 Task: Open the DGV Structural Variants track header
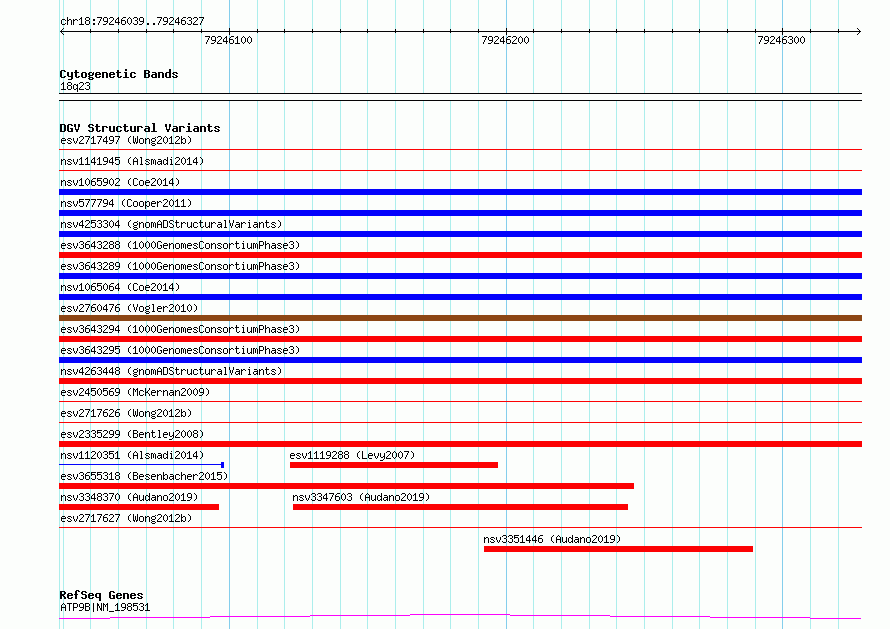tap(140, 128)
